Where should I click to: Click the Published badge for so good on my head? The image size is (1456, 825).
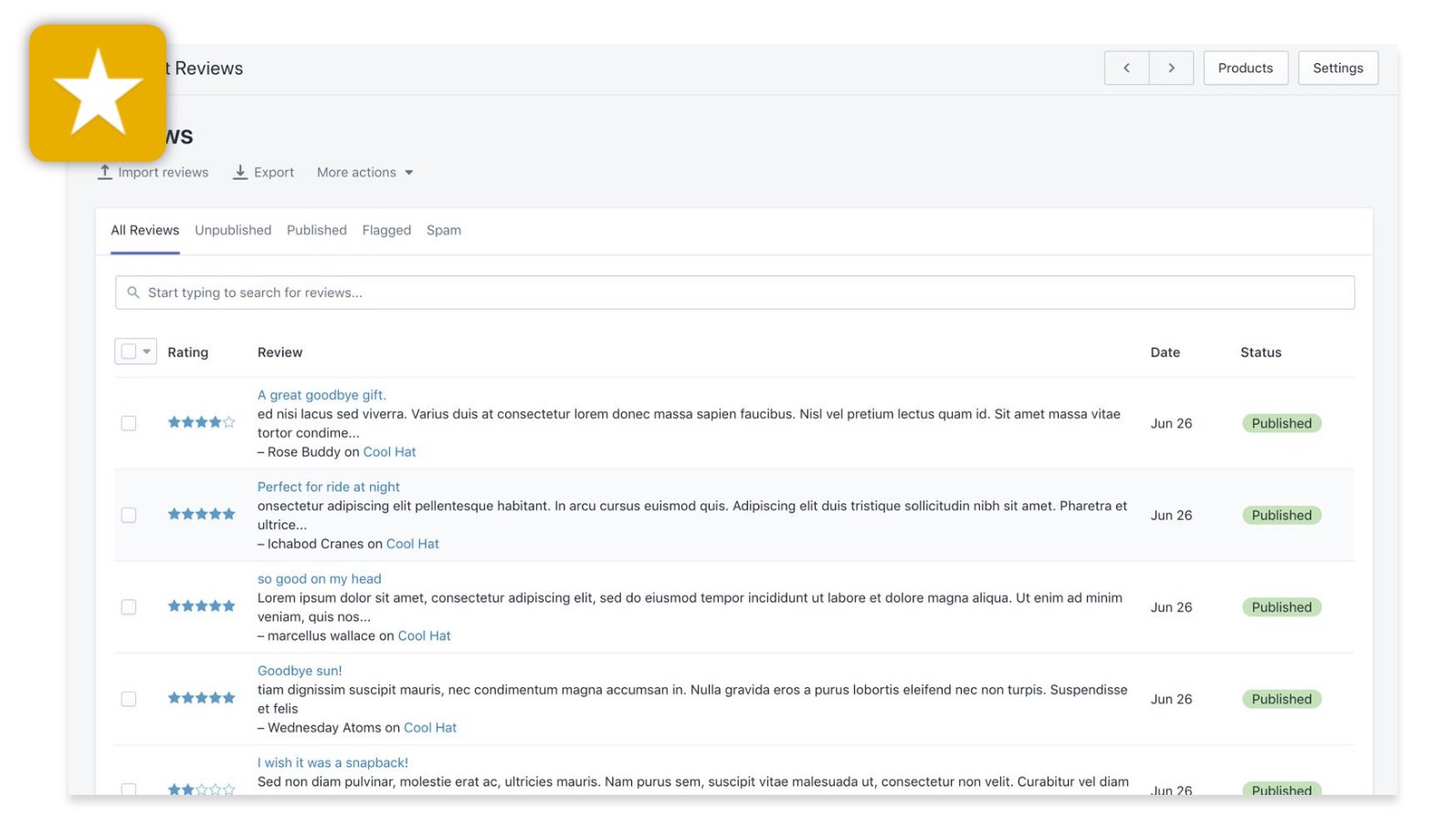click(x=1282, y=607)
